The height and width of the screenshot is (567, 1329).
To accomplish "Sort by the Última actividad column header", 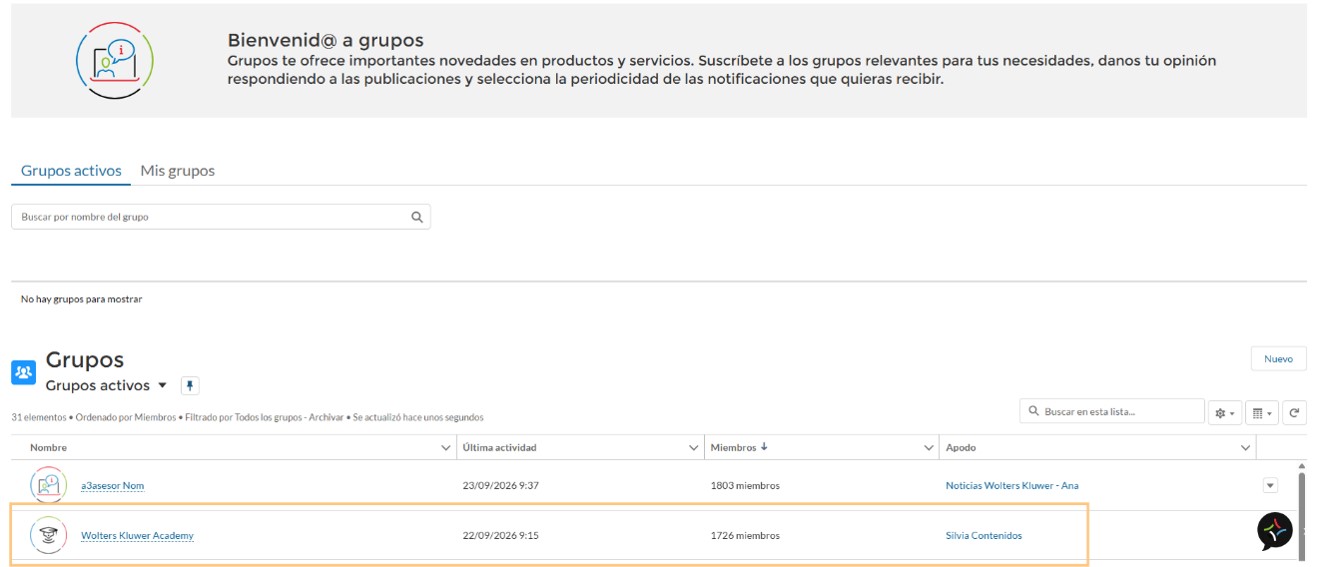I will pyautogui.click(x=500, y=448).
